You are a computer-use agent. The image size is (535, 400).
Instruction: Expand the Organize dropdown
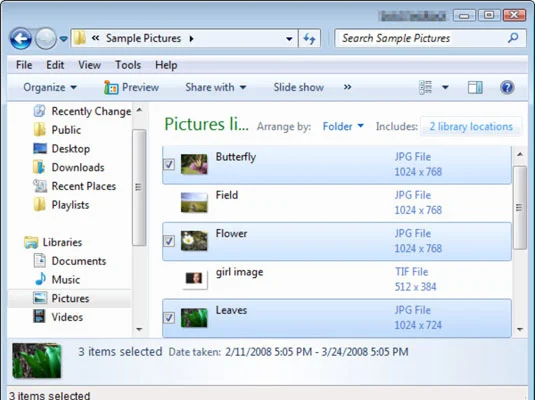(x=50, y=87)
